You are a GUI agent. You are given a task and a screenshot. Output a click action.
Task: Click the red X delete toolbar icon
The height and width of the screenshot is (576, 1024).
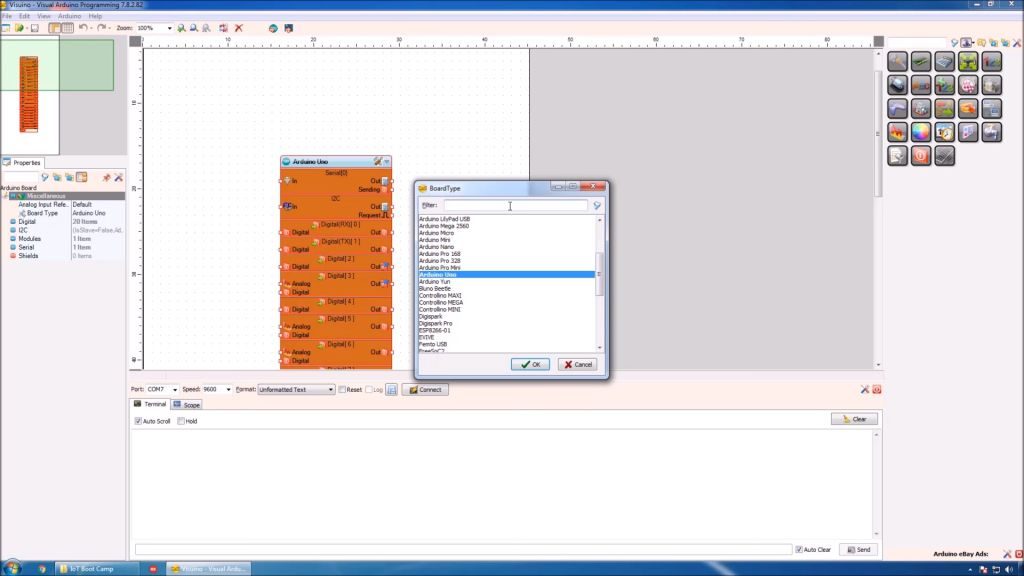(x=239, y=28)
